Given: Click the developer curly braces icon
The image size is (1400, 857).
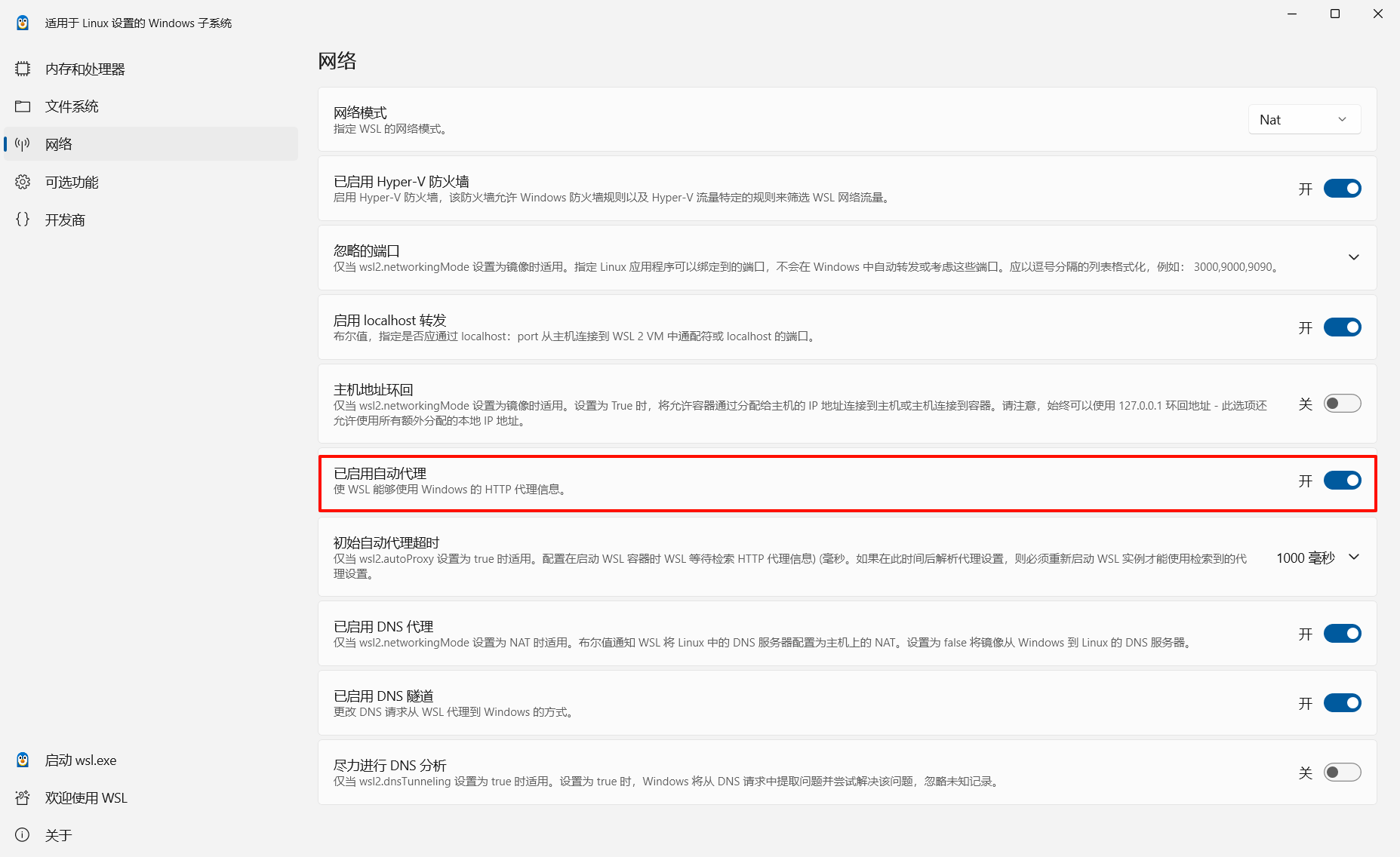Looking at the screenshot, I should pyautogui.click(x=23, y=220).
